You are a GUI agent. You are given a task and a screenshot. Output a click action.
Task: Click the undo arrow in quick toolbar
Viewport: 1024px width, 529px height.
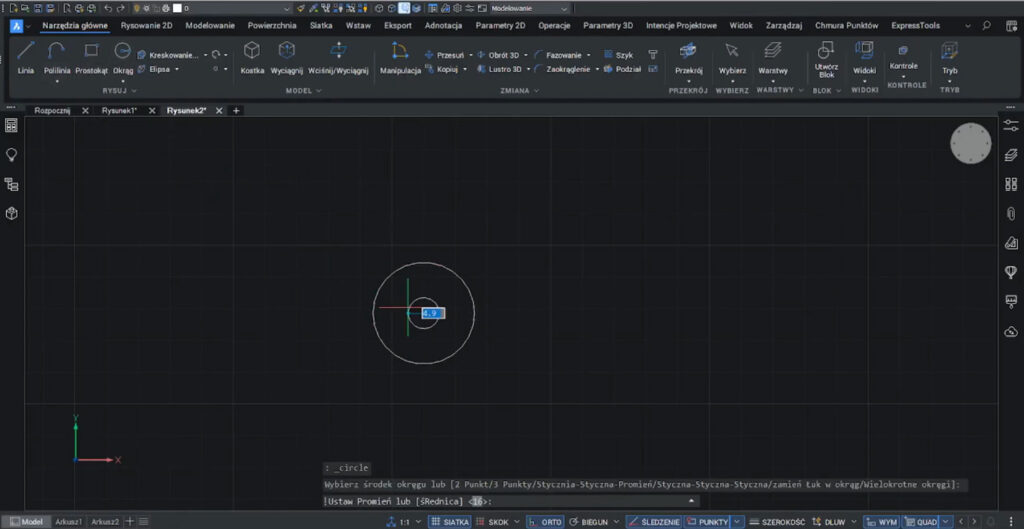[x=108, y=8]
